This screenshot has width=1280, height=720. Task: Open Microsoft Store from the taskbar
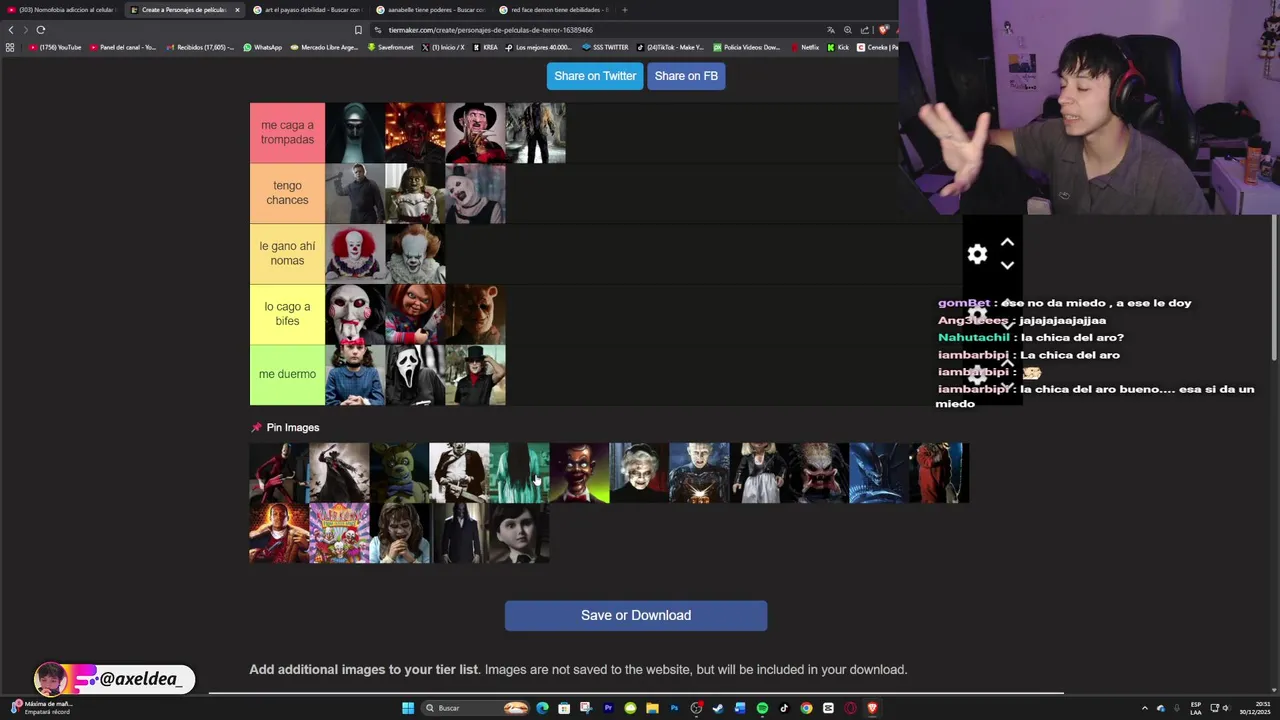point(564,708)
